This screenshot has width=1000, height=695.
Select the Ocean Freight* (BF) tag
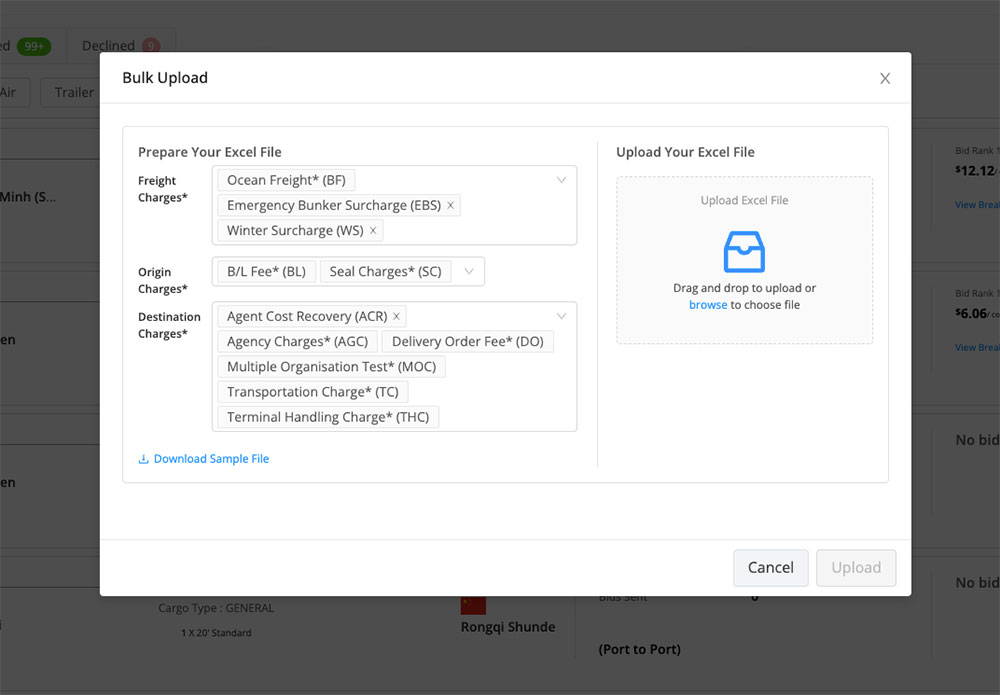[286, 180]
